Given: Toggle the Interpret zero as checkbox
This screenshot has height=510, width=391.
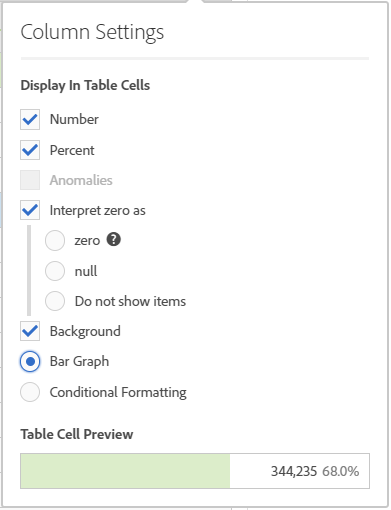Looking at the screenshot, I should 30,210.
